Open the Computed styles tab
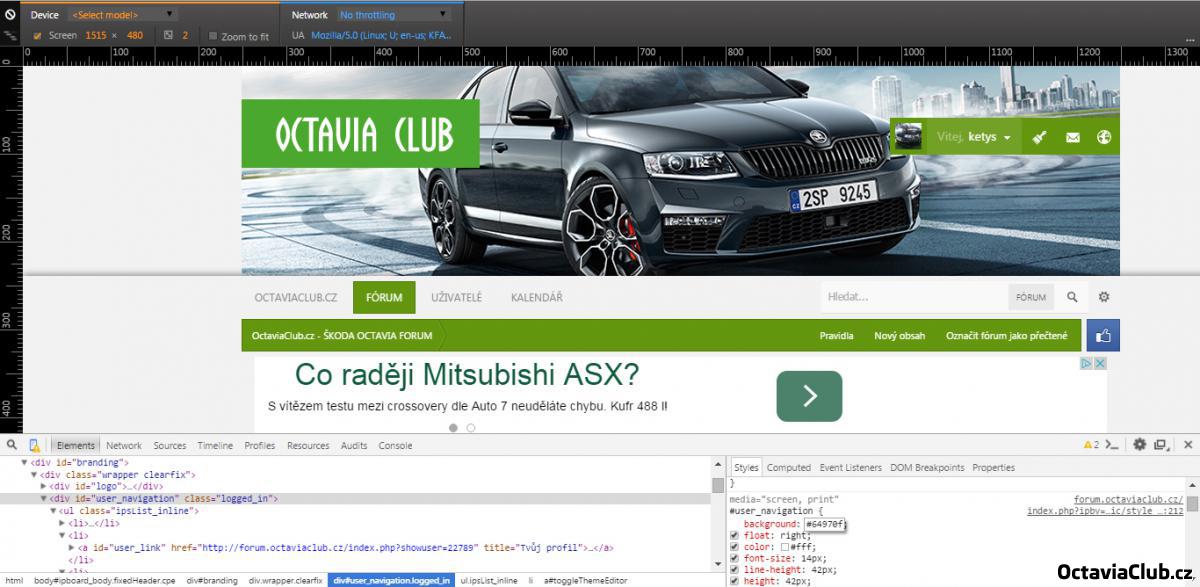 [x=788, y=467]
